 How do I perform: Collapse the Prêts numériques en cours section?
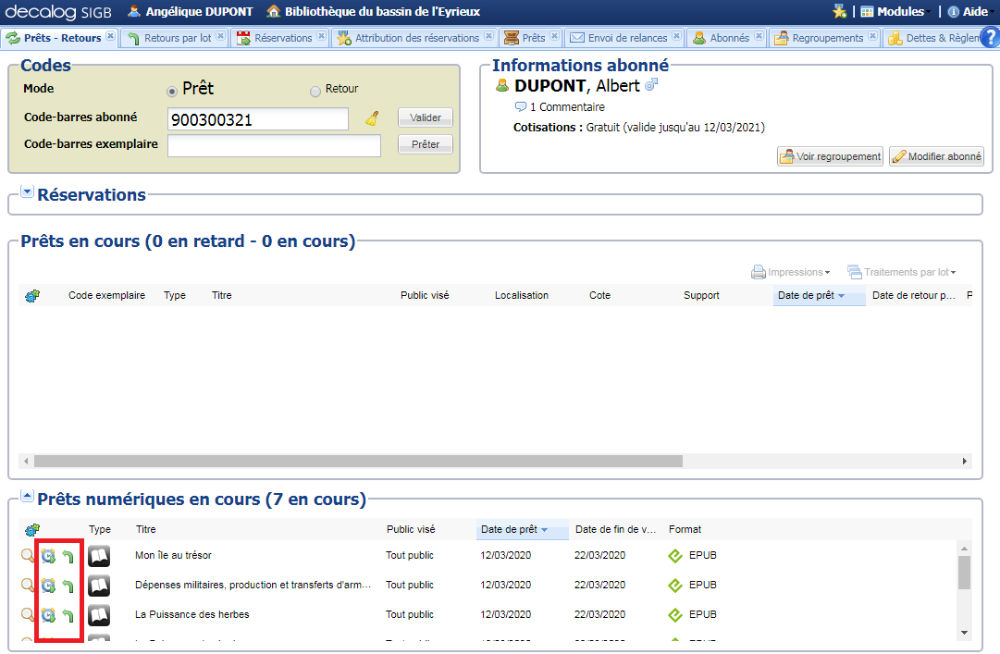click(27, 498)
